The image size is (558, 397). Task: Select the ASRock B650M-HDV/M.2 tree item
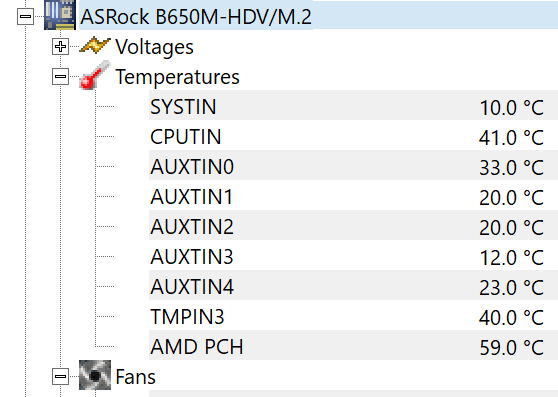[x=196, y=16]
